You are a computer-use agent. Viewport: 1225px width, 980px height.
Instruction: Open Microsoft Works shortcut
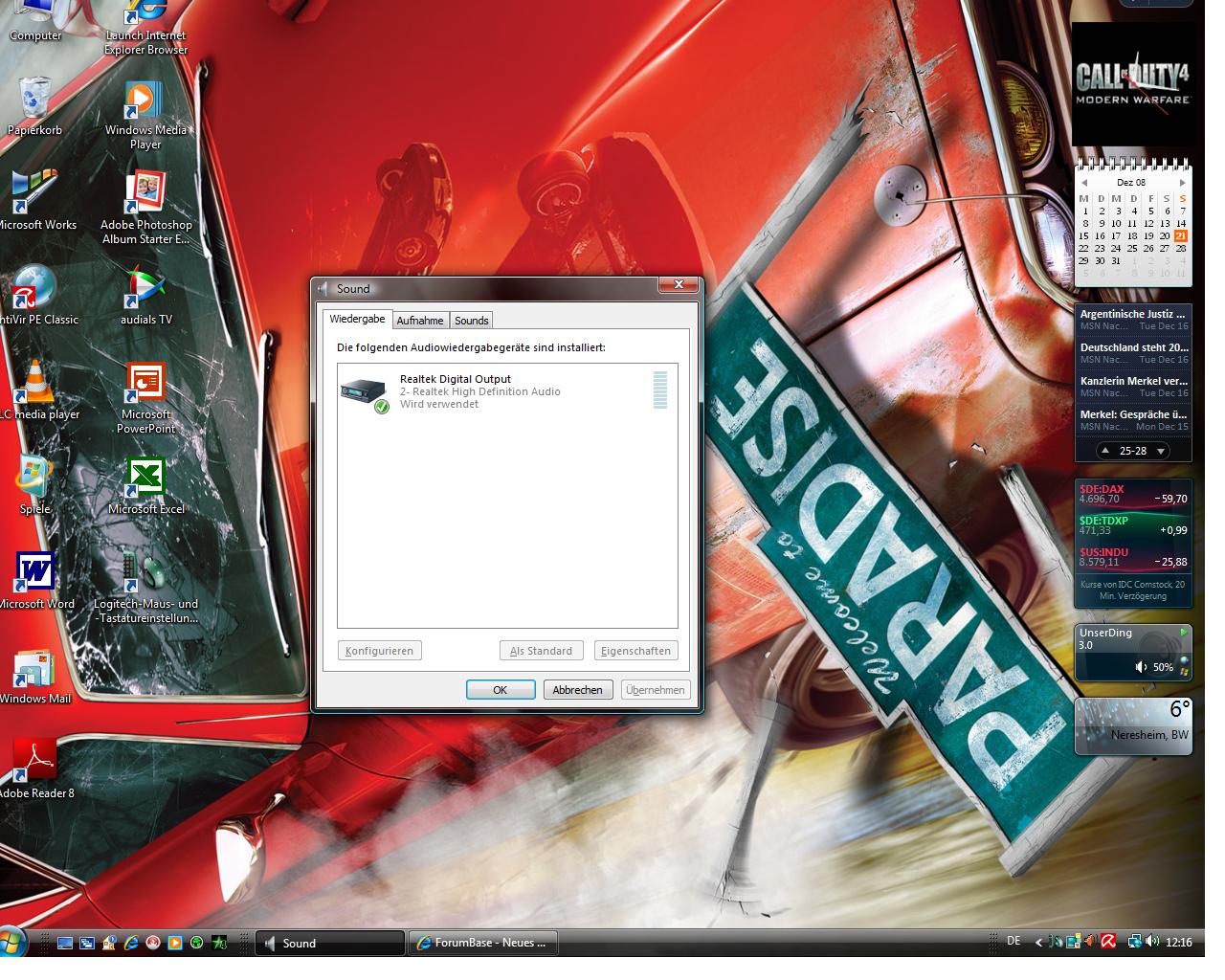click(x=36, y=200)
